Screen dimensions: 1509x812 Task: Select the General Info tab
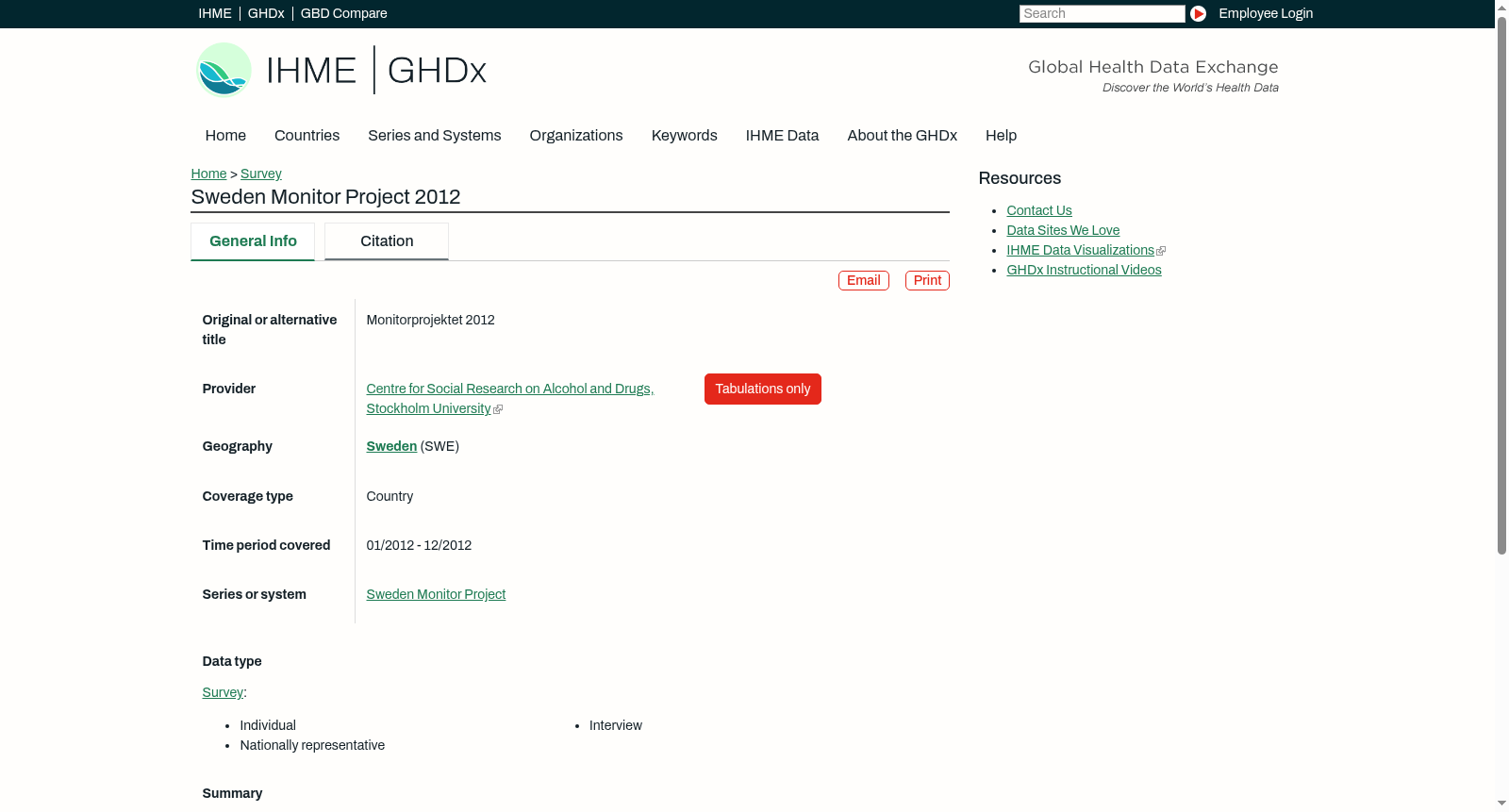(253, 241)
